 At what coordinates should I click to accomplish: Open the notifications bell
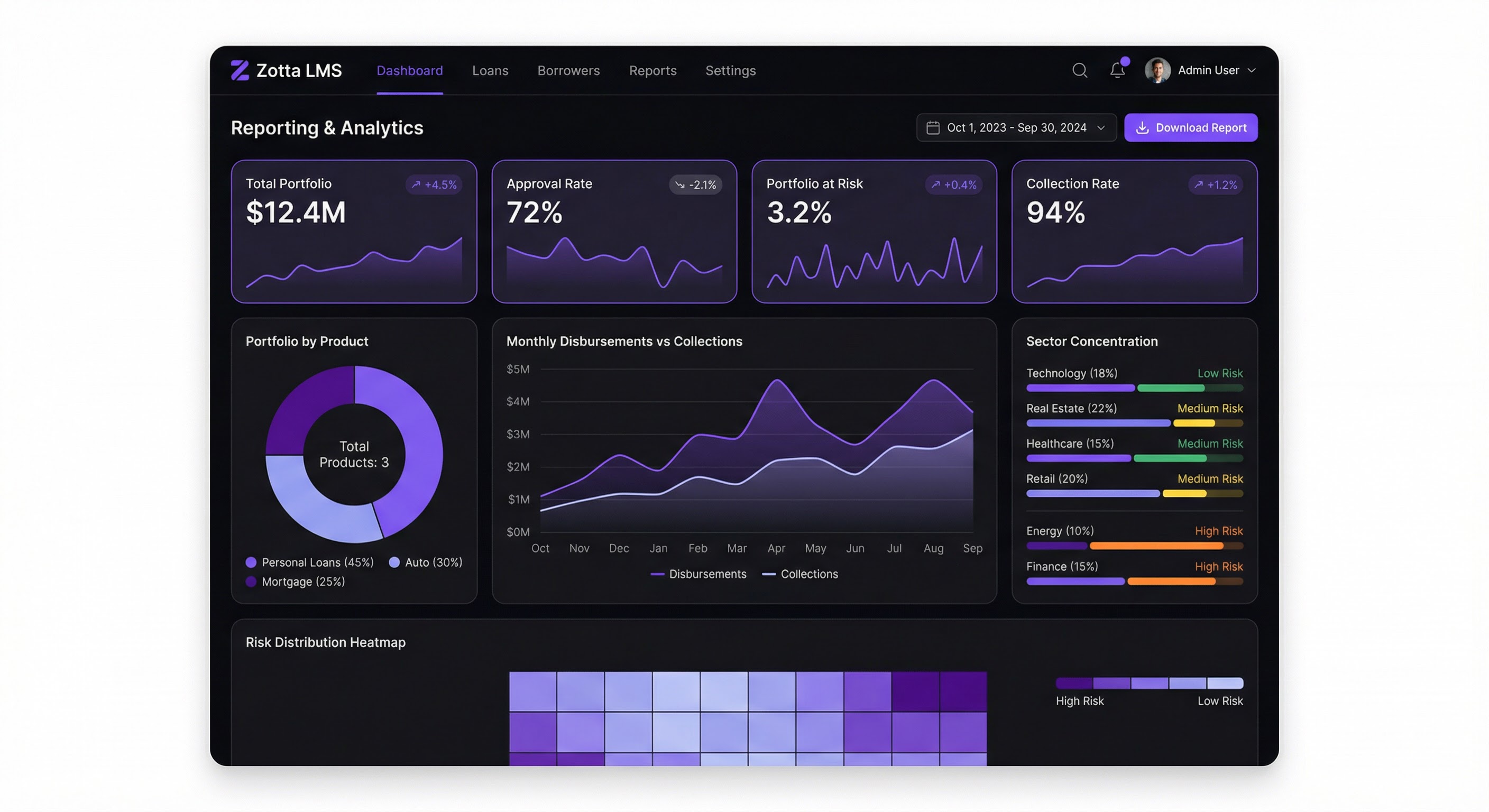tap(1117, 70)
